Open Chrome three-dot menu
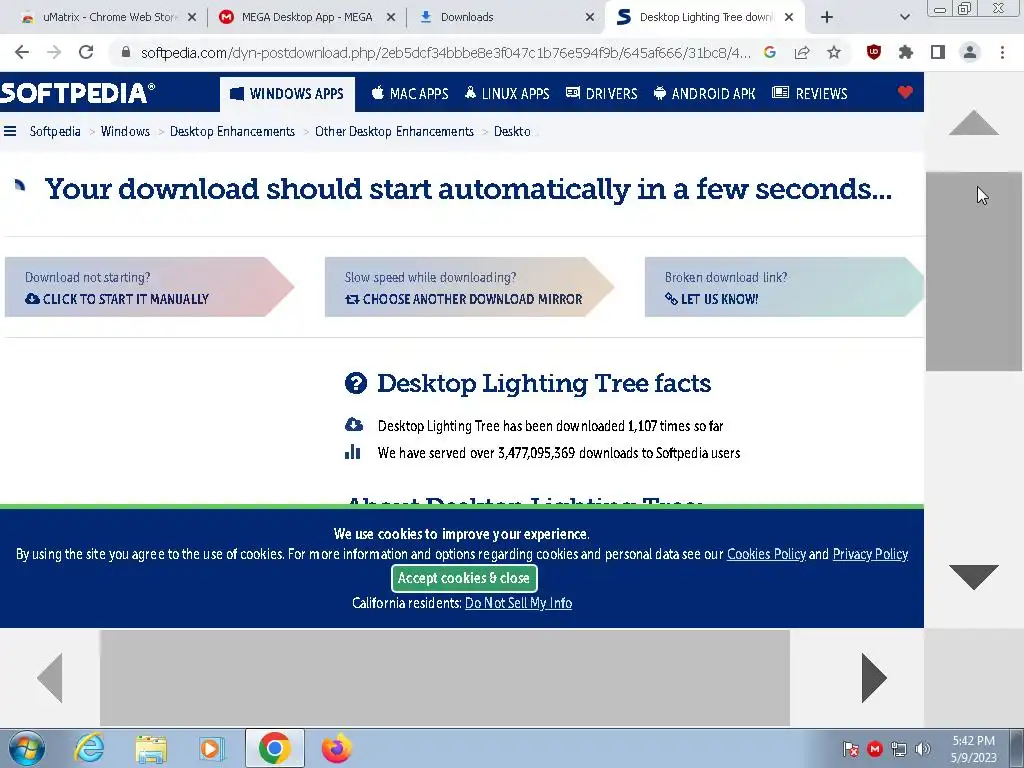This screenshot has height=768, width=1024. (x=1002, y=52)
